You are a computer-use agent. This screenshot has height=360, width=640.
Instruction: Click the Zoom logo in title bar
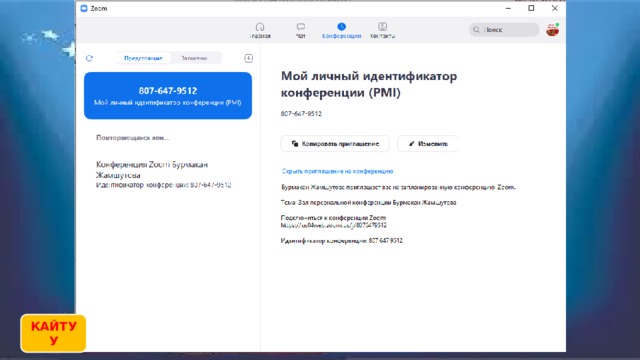tap(84, 8)
